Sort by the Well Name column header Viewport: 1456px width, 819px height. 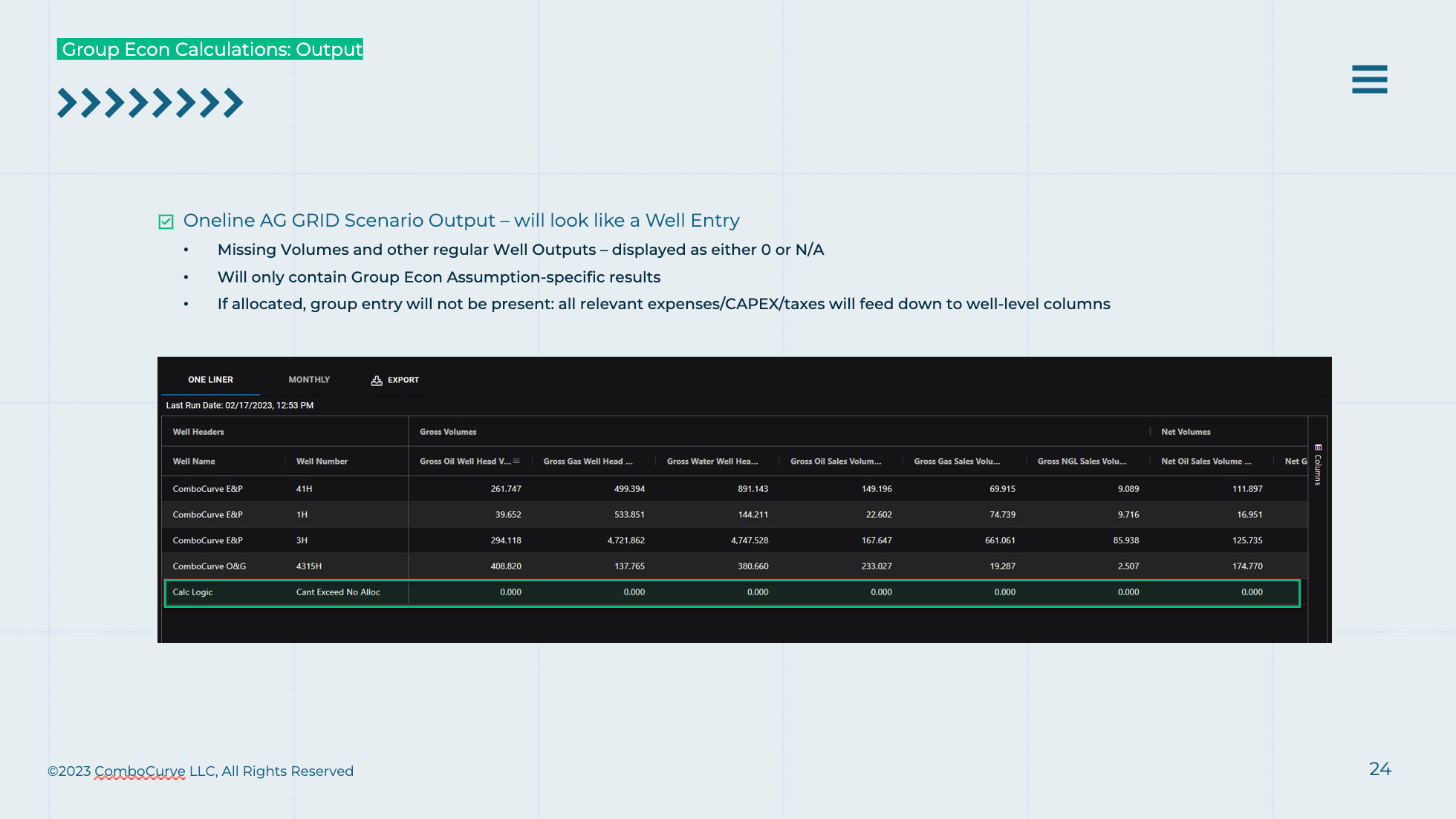tap(194, 462)
